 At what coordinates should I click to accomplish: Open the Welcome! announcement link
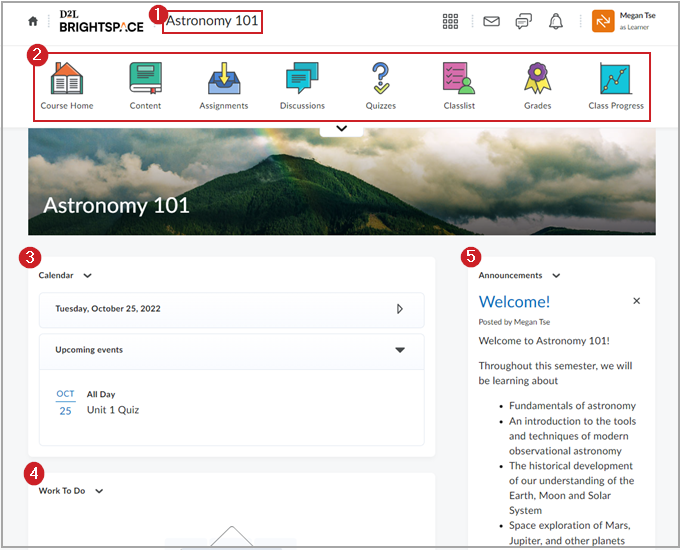(514, 302)
